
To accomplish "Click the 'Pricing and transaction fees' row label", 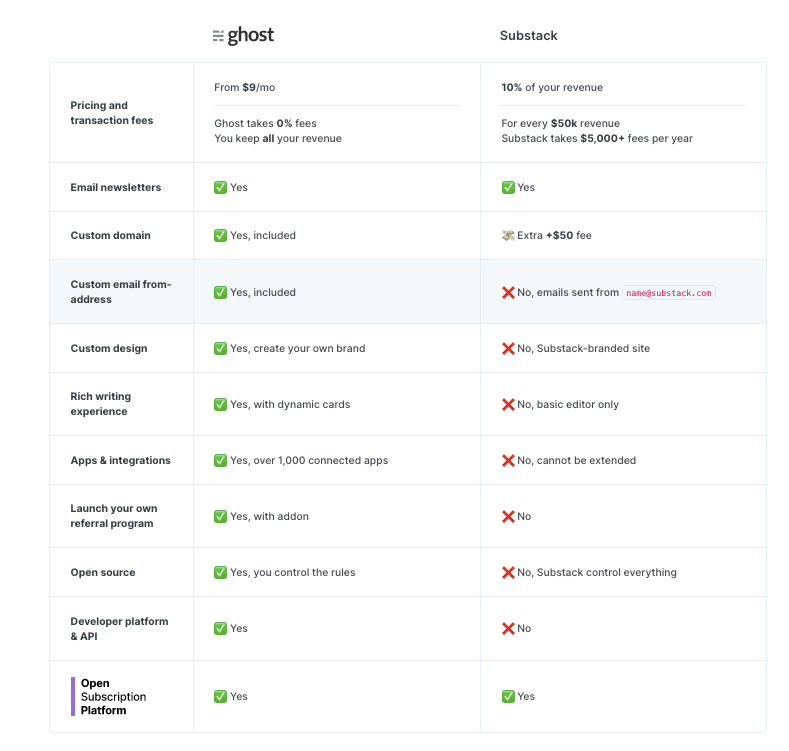I will coord(112,113).
